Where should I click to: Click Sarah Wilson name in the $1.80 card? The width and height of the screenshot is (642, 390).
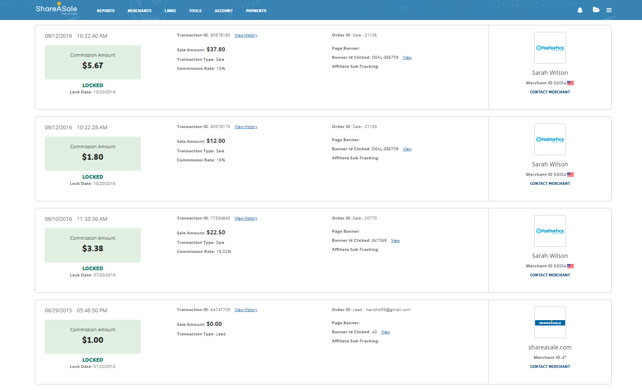550,164
